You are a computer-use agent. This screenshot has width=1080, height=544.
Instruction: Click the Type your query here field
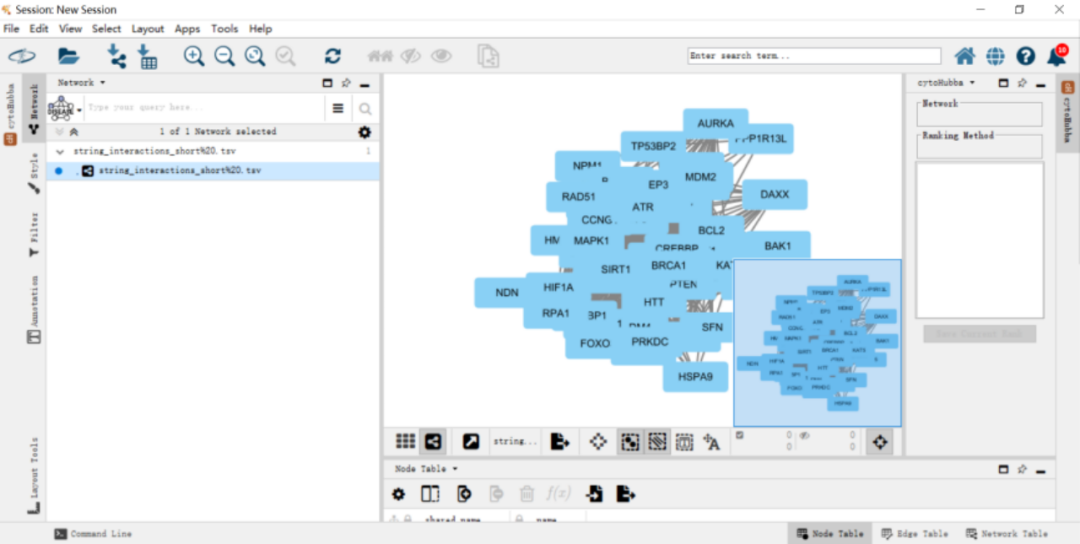pyautogui.click(x=205, y=109)
